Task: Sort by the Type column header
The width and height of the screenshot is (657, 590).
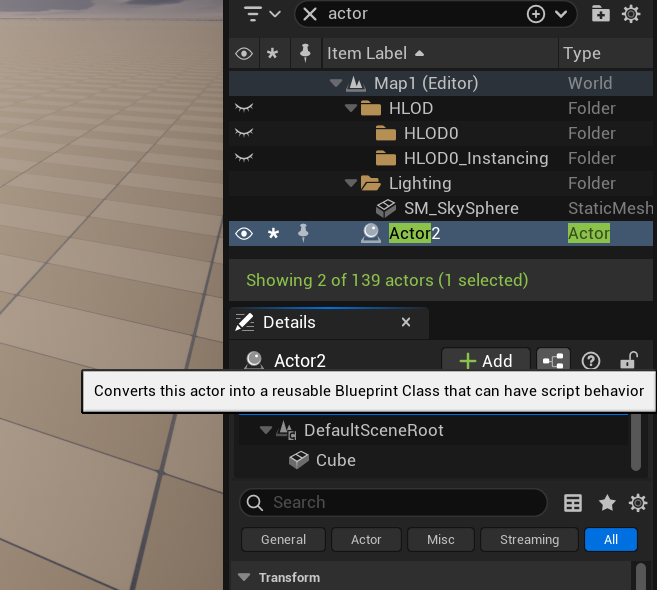Action: pos(582,53)
